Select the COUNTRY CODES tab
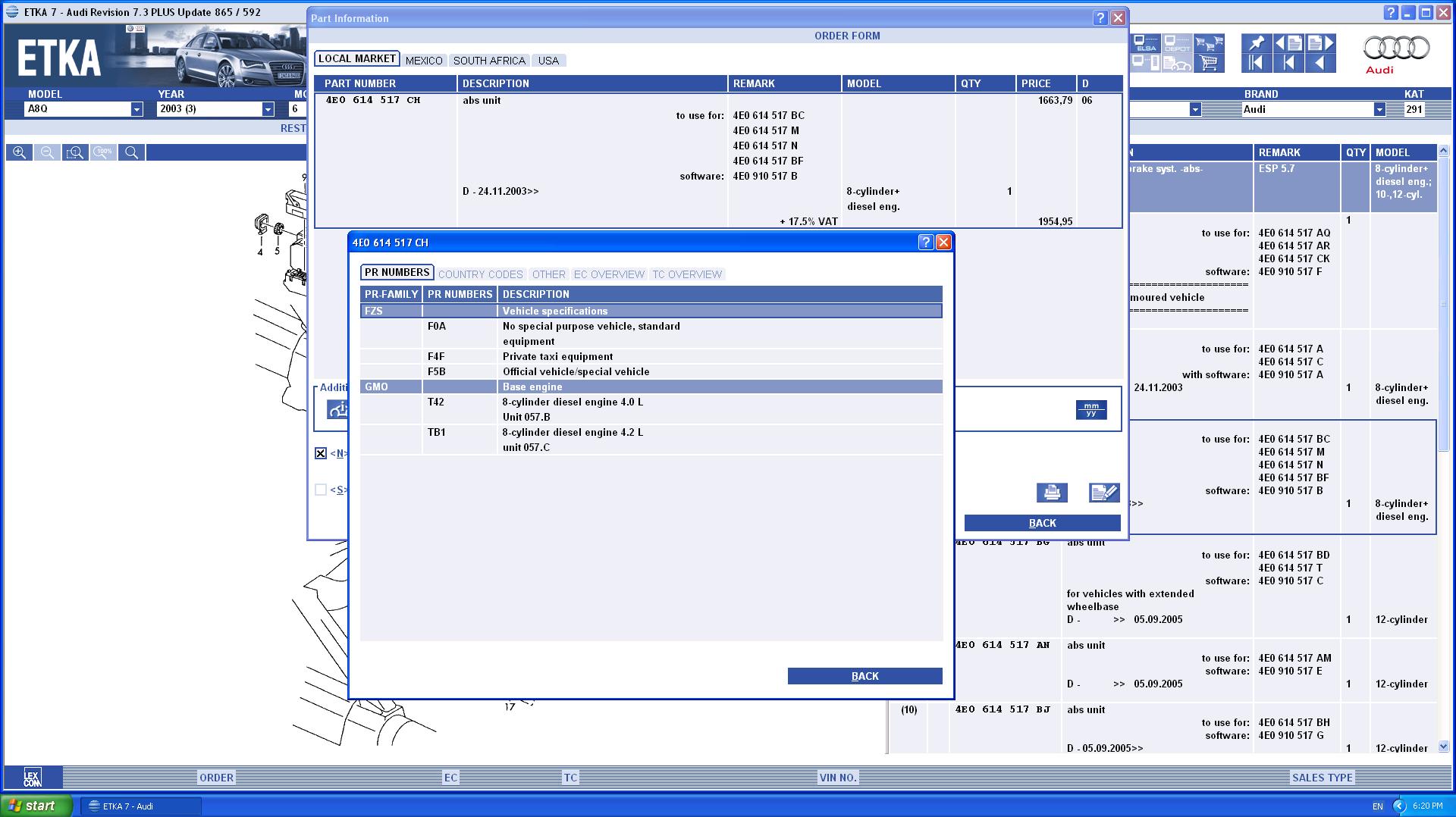 pyautogui.click(x=481, y=274)
